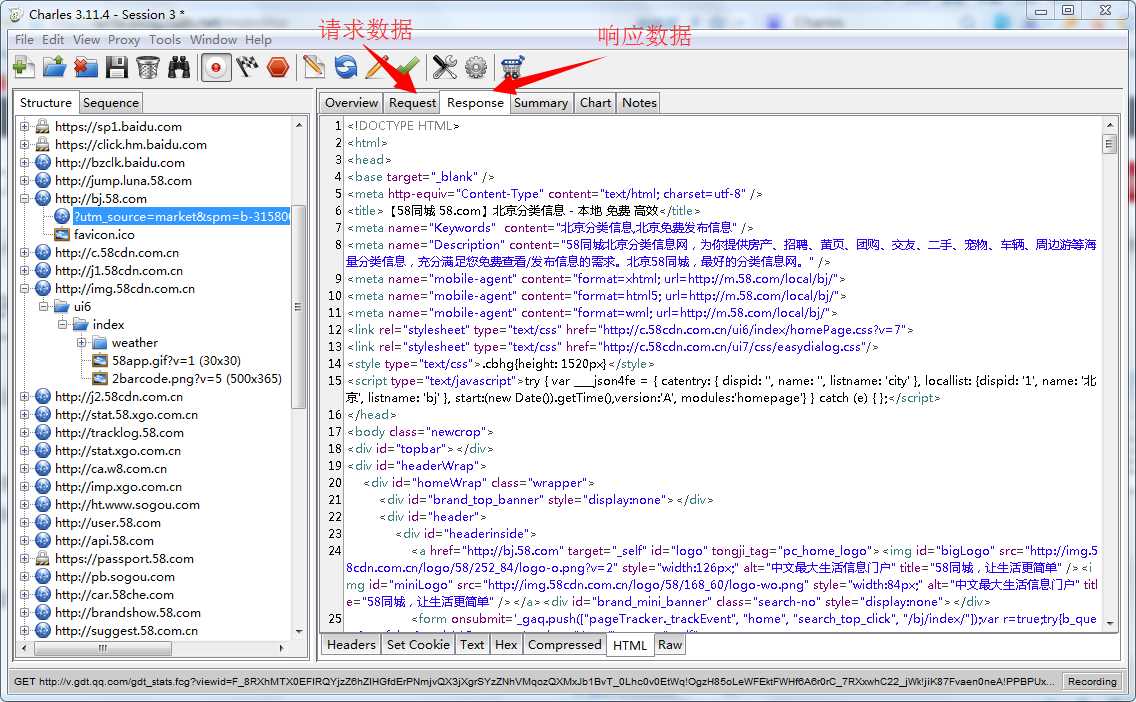1136x702 pixels.
Task: Select the http://tracklog.58.com host
Action: 119,433
